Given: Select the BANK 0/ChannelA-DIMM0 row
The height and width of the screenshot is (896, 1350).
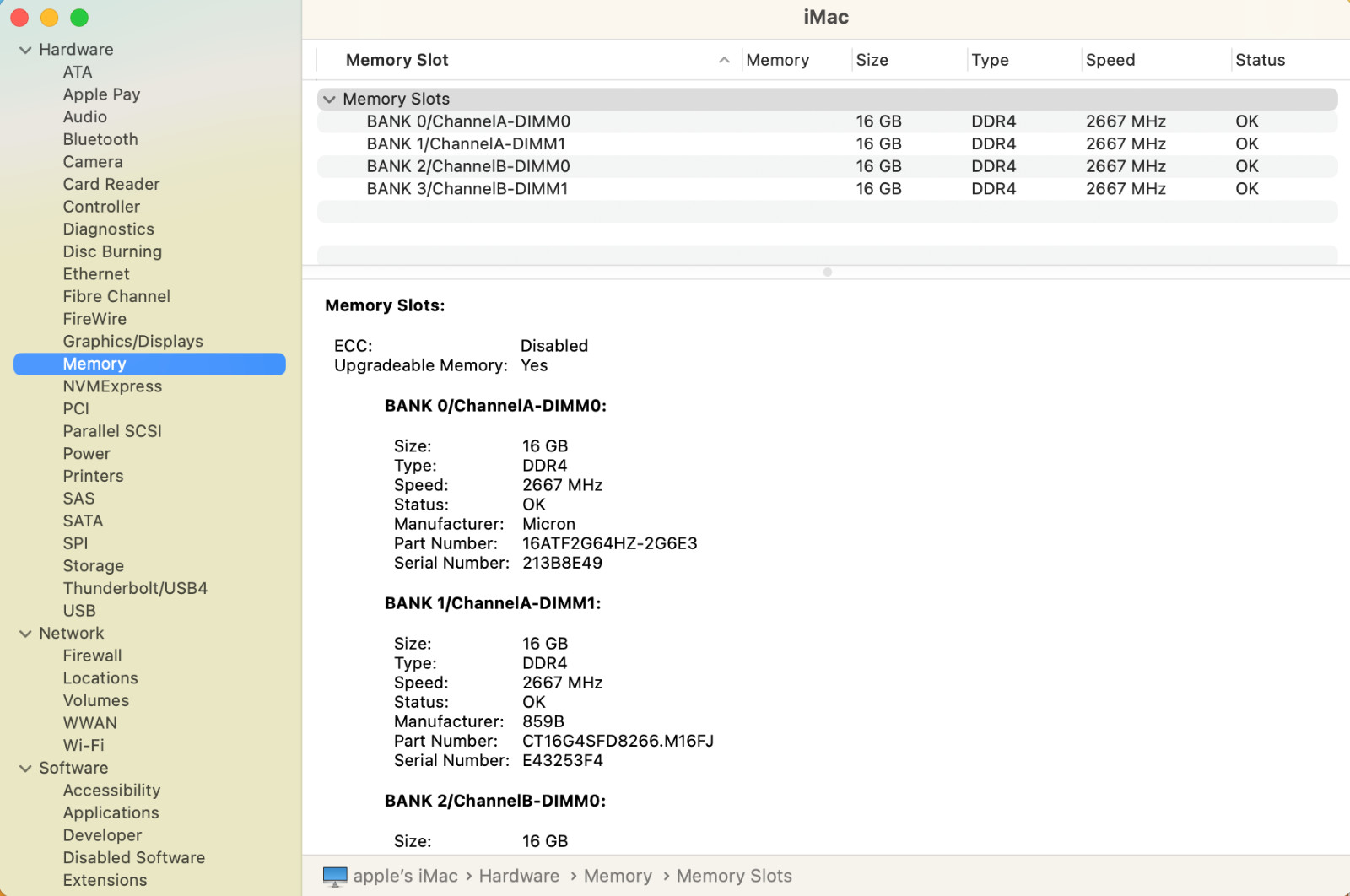Looking at the screenshot, I should coord(468,121).
